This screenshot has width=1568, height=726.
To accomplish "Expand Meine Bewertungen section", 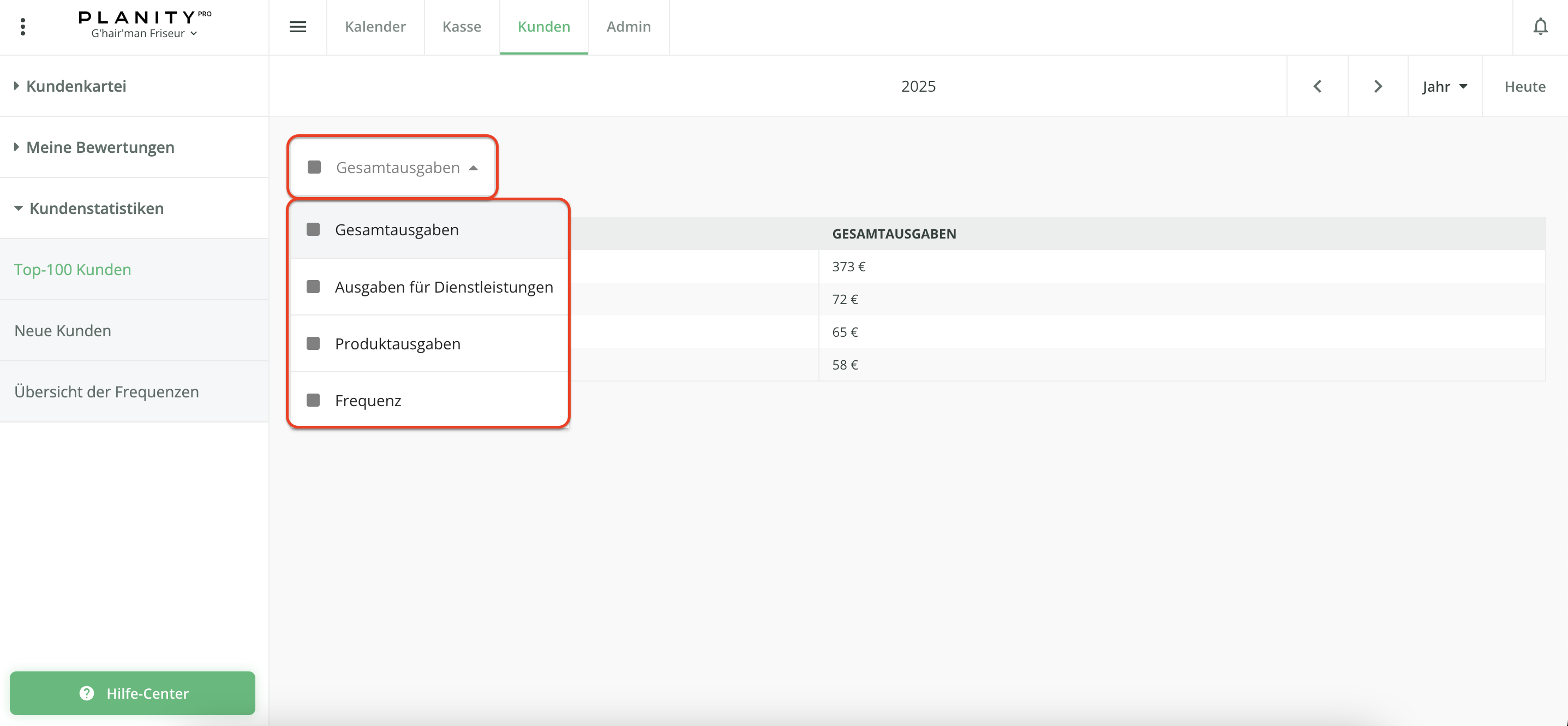I will tap(100, 147).
